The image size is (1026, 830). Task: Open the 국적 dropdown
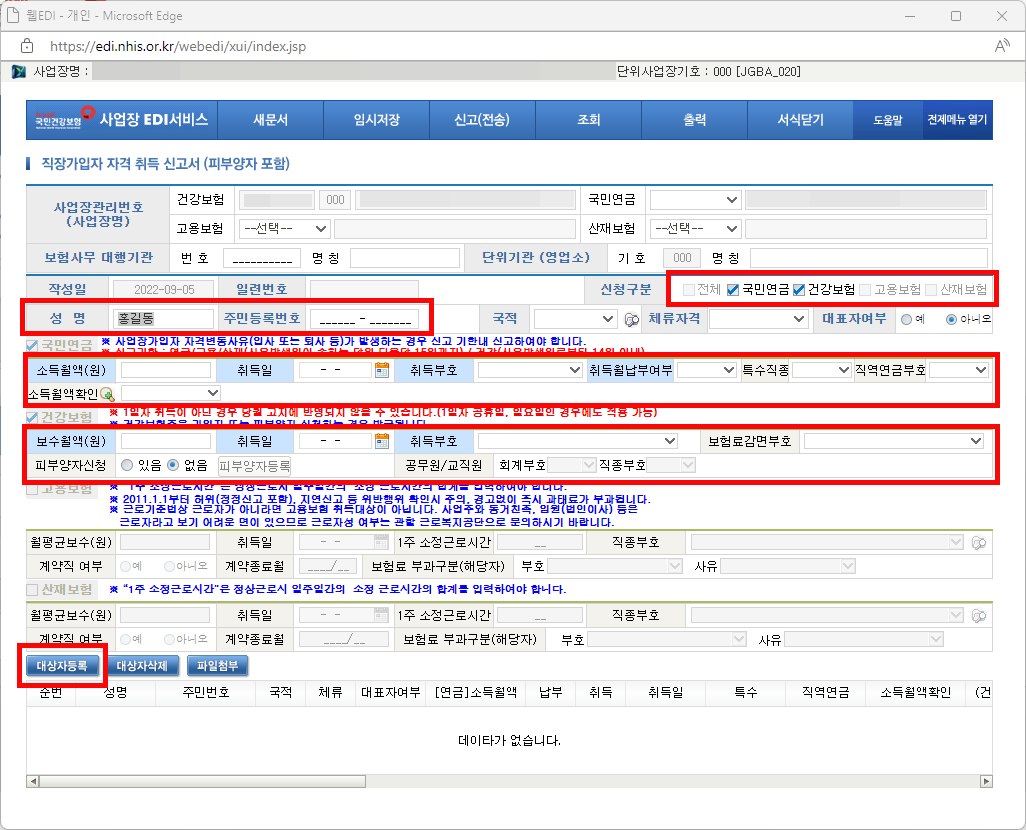(575, 319)
